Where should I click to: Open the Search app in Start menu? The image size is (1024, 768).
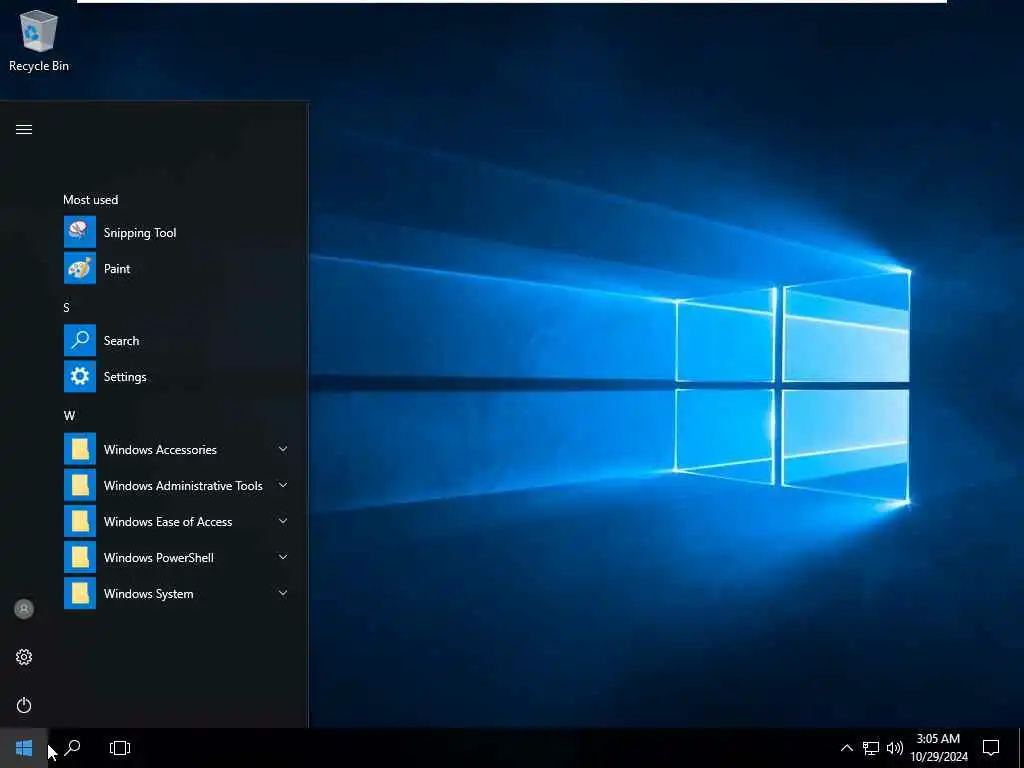click(x=177, y=340)
